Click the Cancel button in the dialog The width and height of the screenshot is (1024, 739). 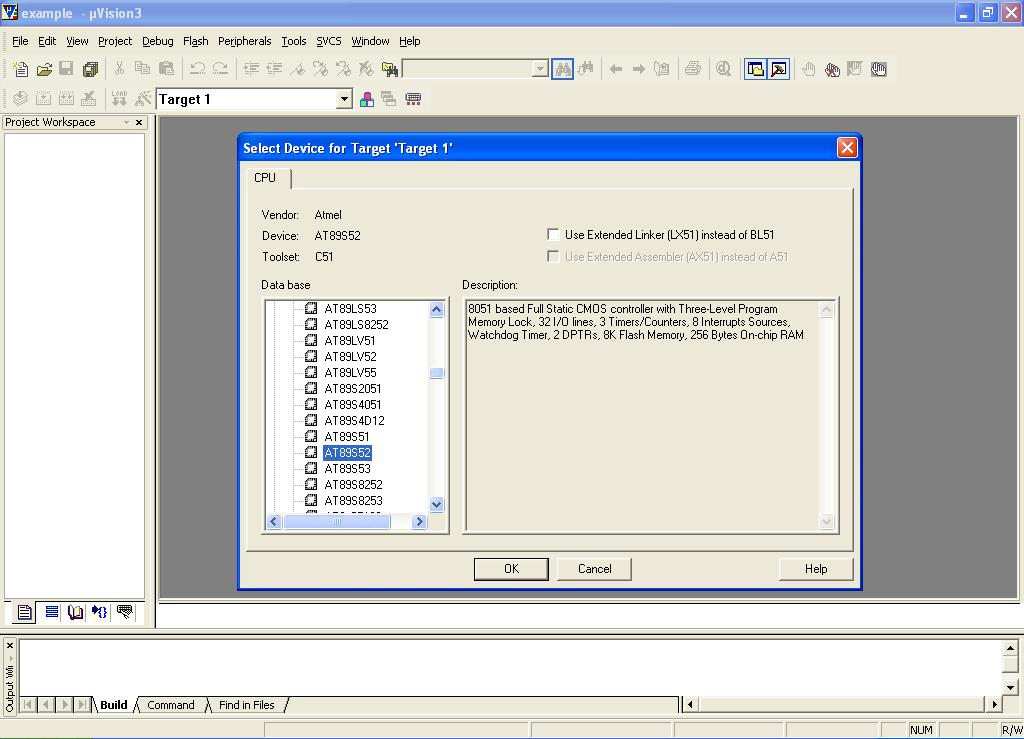pyautogui.click(x=594, y=569)
